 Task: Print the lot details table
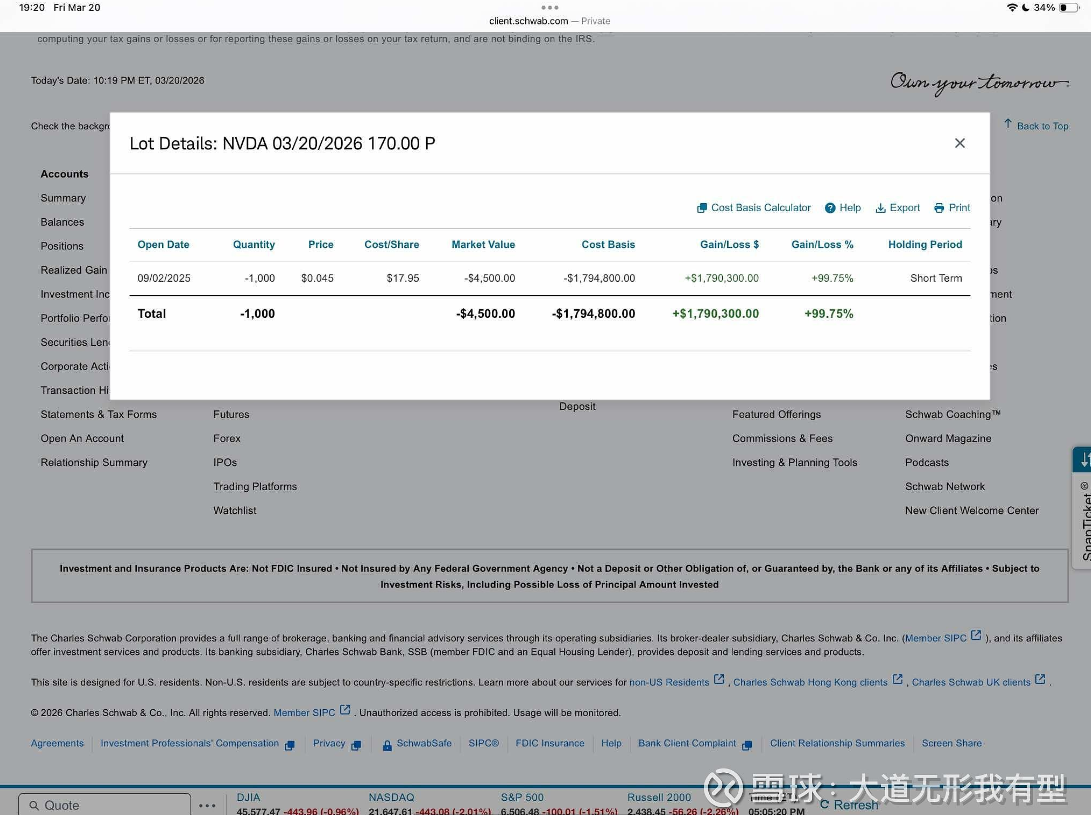(x=952, y=208)
